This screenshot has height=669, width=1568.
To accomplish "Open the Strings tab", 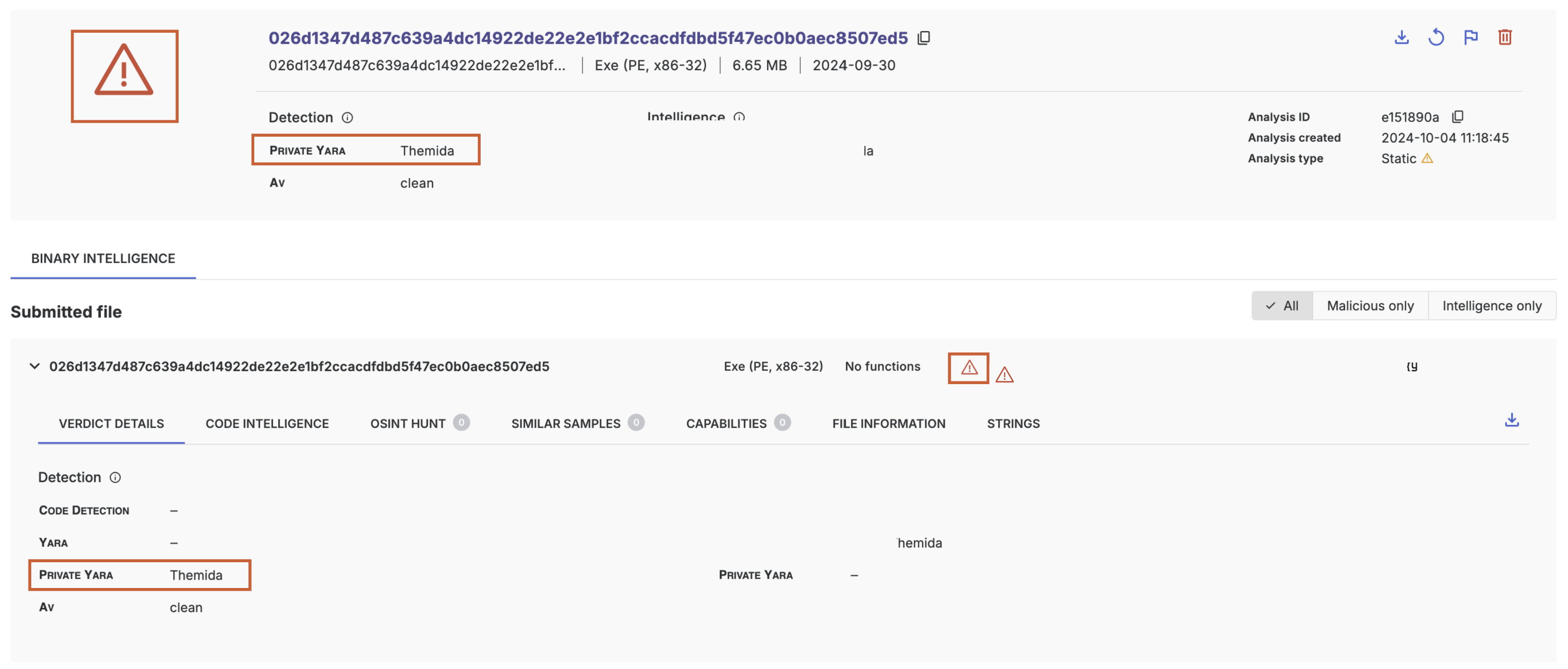I will pos(1013,424).
